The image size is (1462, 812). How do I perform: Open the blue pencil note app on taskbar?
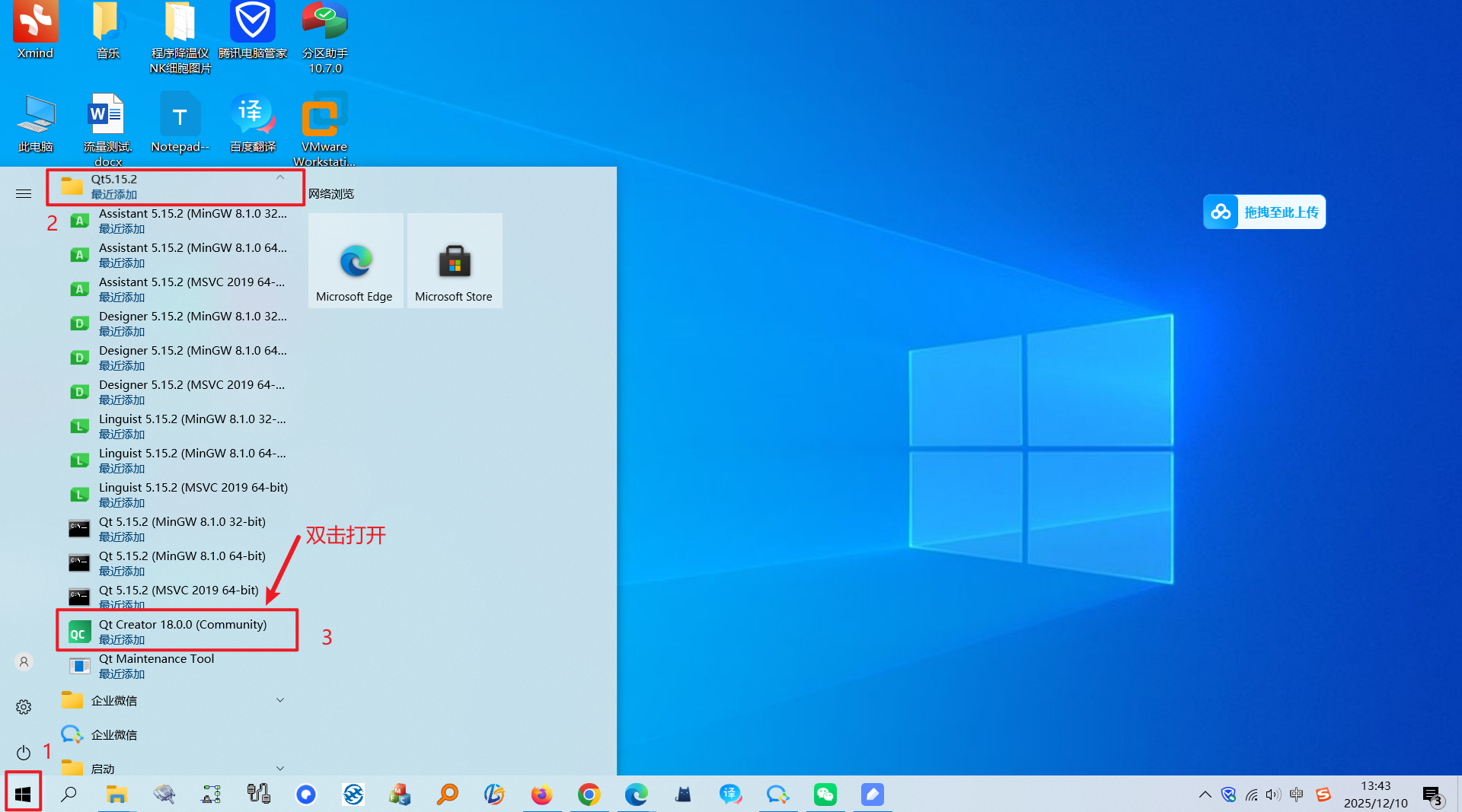click(873, 794)
